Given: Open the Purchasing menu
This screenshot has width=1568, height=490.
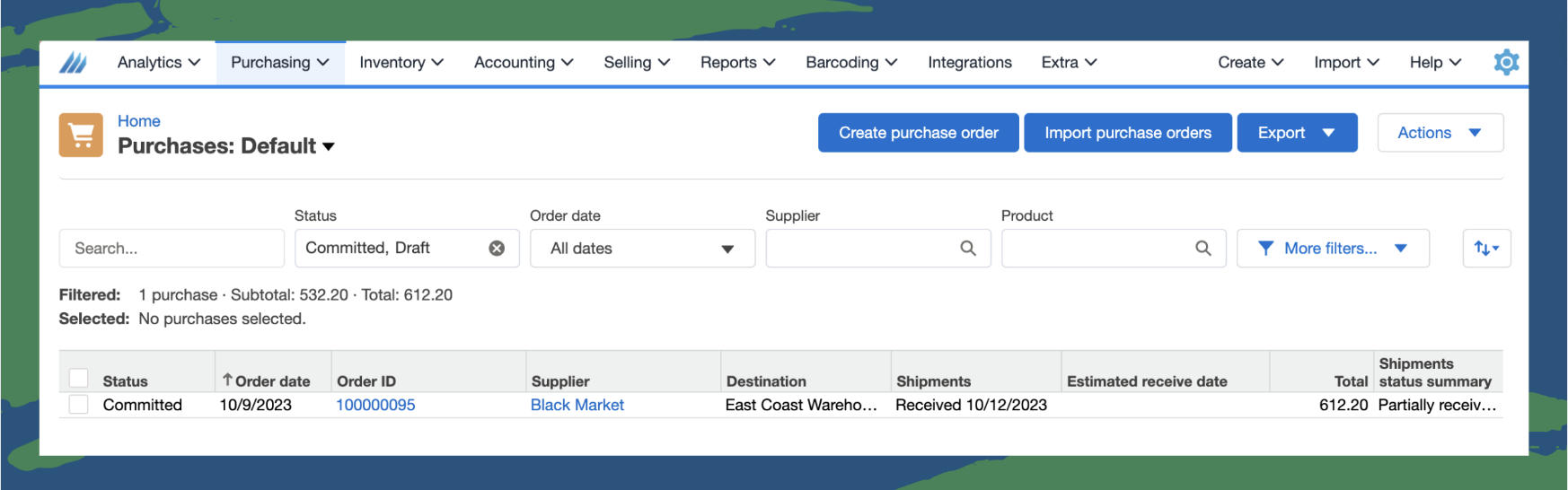Looking at the screenshot, I should tap(280, 63).
